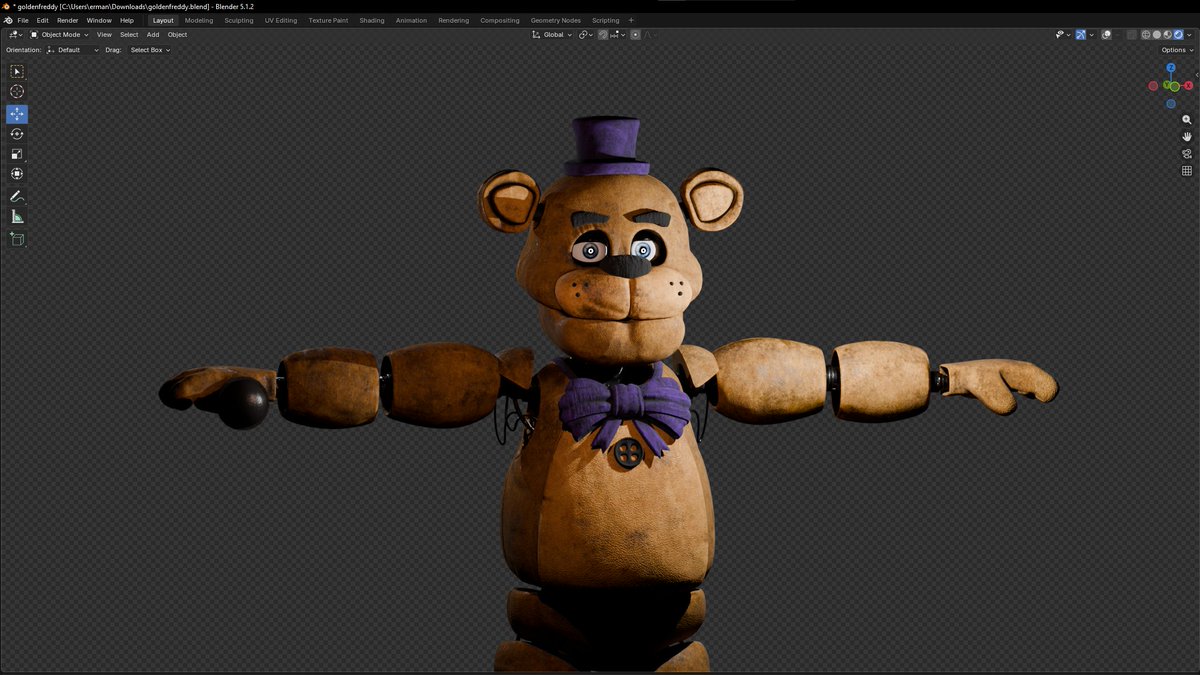This screenshot has width=1200, height=675.
Task: Open the overlays options dropdown arrow
Action: 1118,35
